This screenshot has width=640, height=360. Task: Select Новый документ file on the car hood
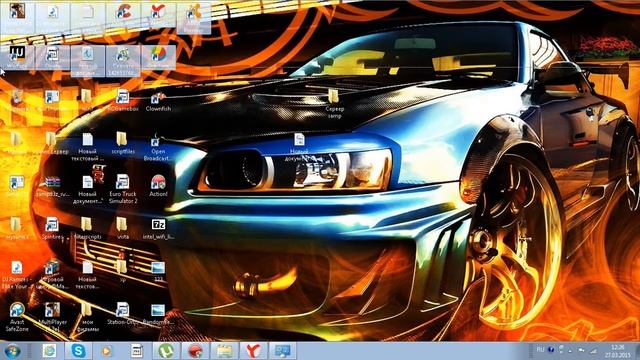click(x=299, y=147)
